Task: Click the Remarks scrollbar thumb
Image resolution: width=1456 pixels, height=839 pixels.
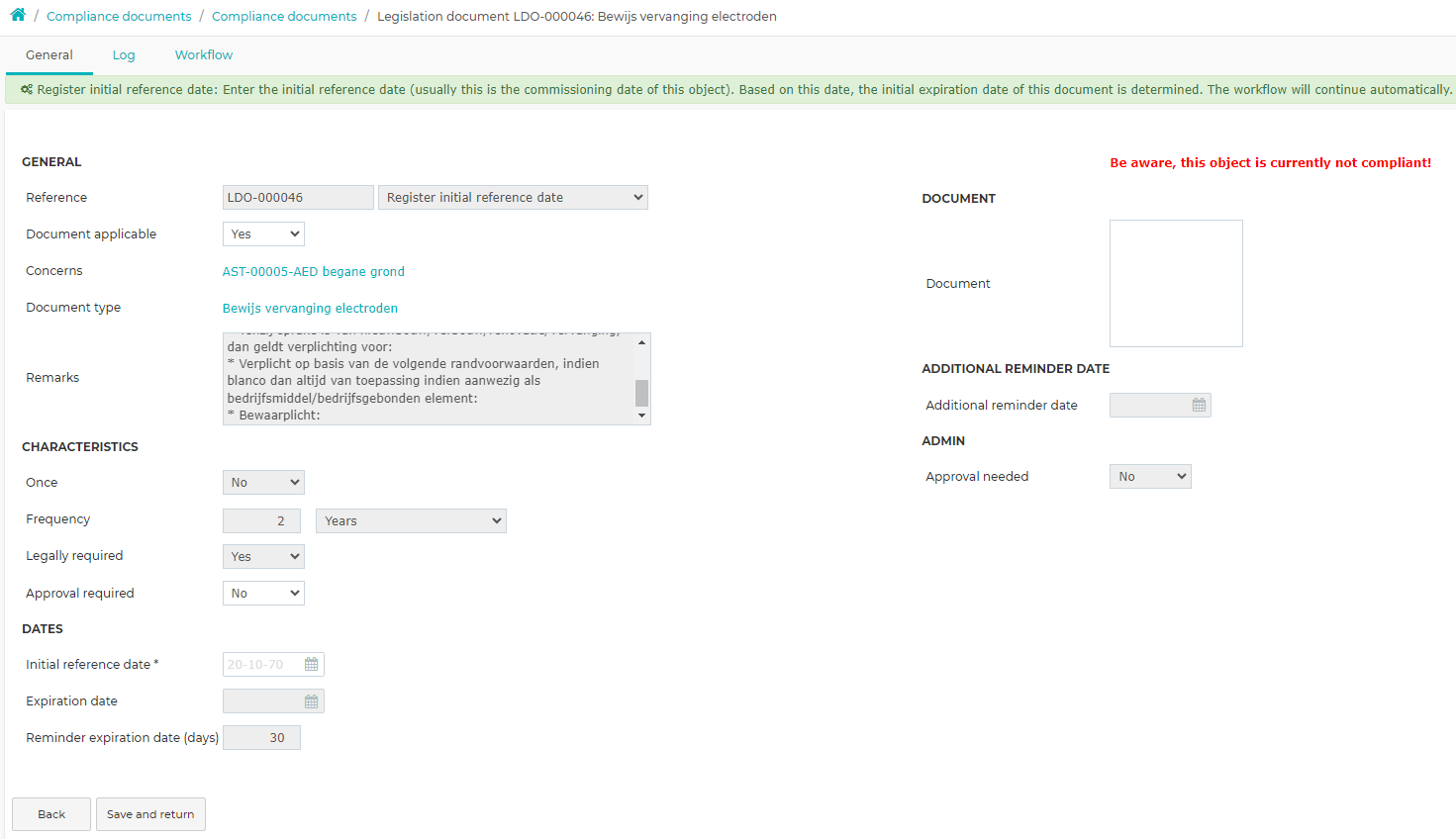Action: [x=641, y=393]
